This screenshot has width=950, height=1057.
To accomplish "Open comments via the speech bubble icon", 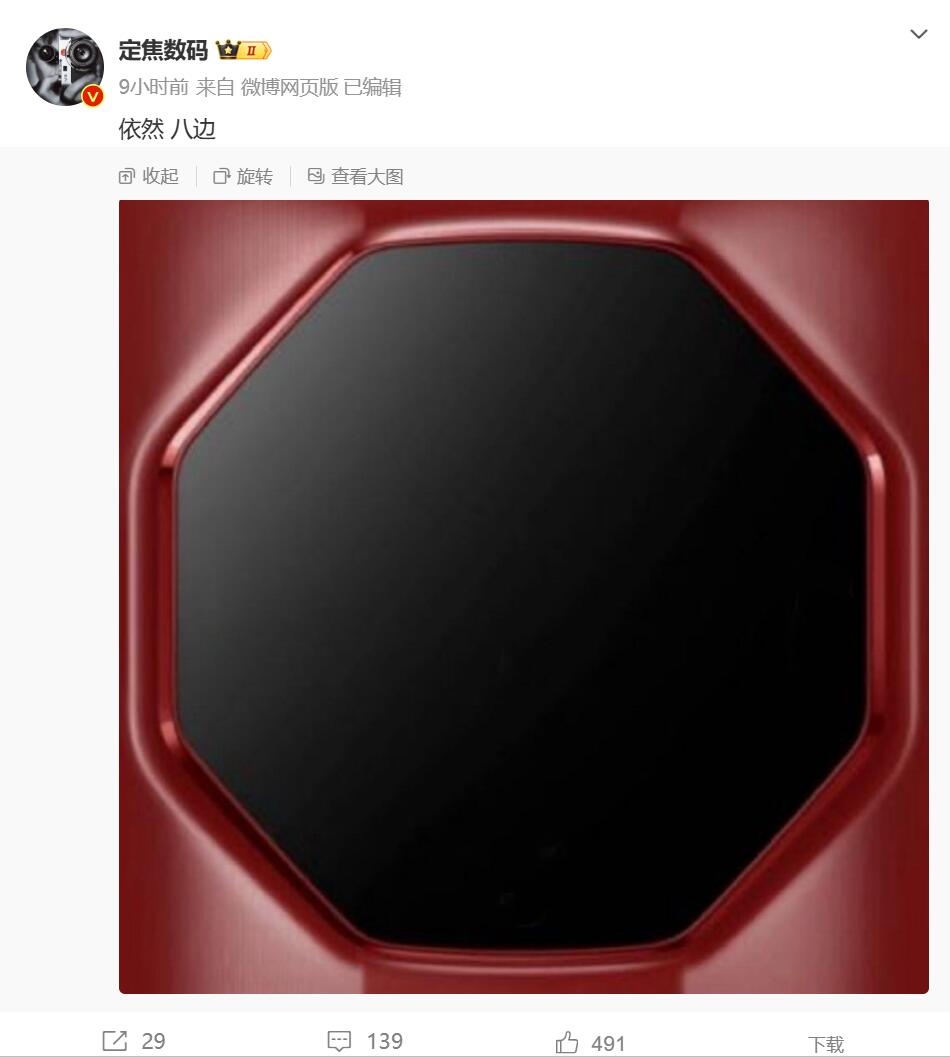I will (x=339, y=1041).
